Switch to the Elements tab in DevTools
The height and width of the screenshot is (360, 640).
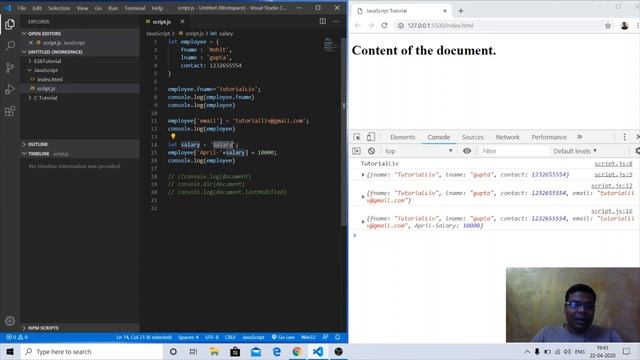tap(402, 137)
